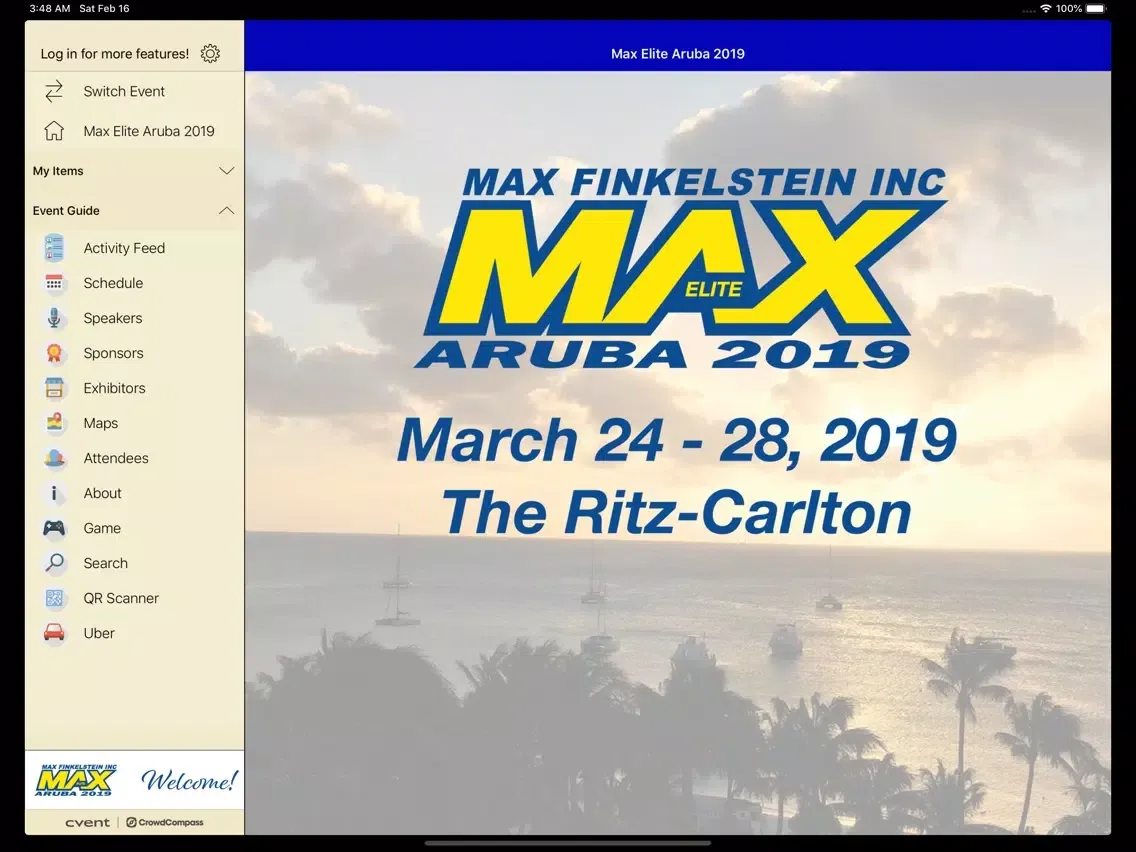Open Activity Feed menu label
The image size is (1136, 852).
124,248
